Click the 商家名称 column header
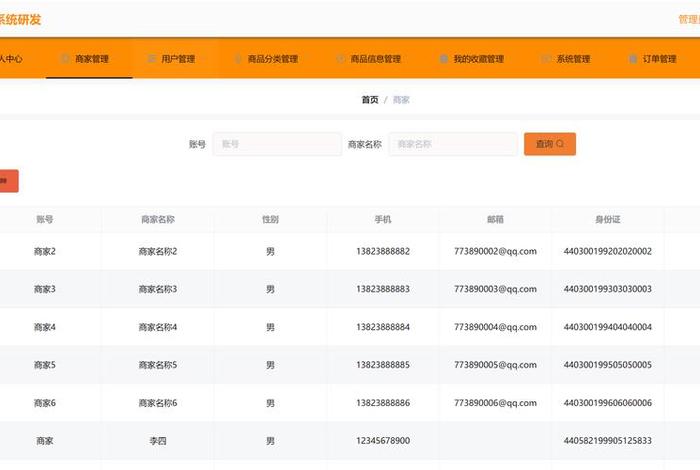 pyautogui.click(x=158, y=219)
